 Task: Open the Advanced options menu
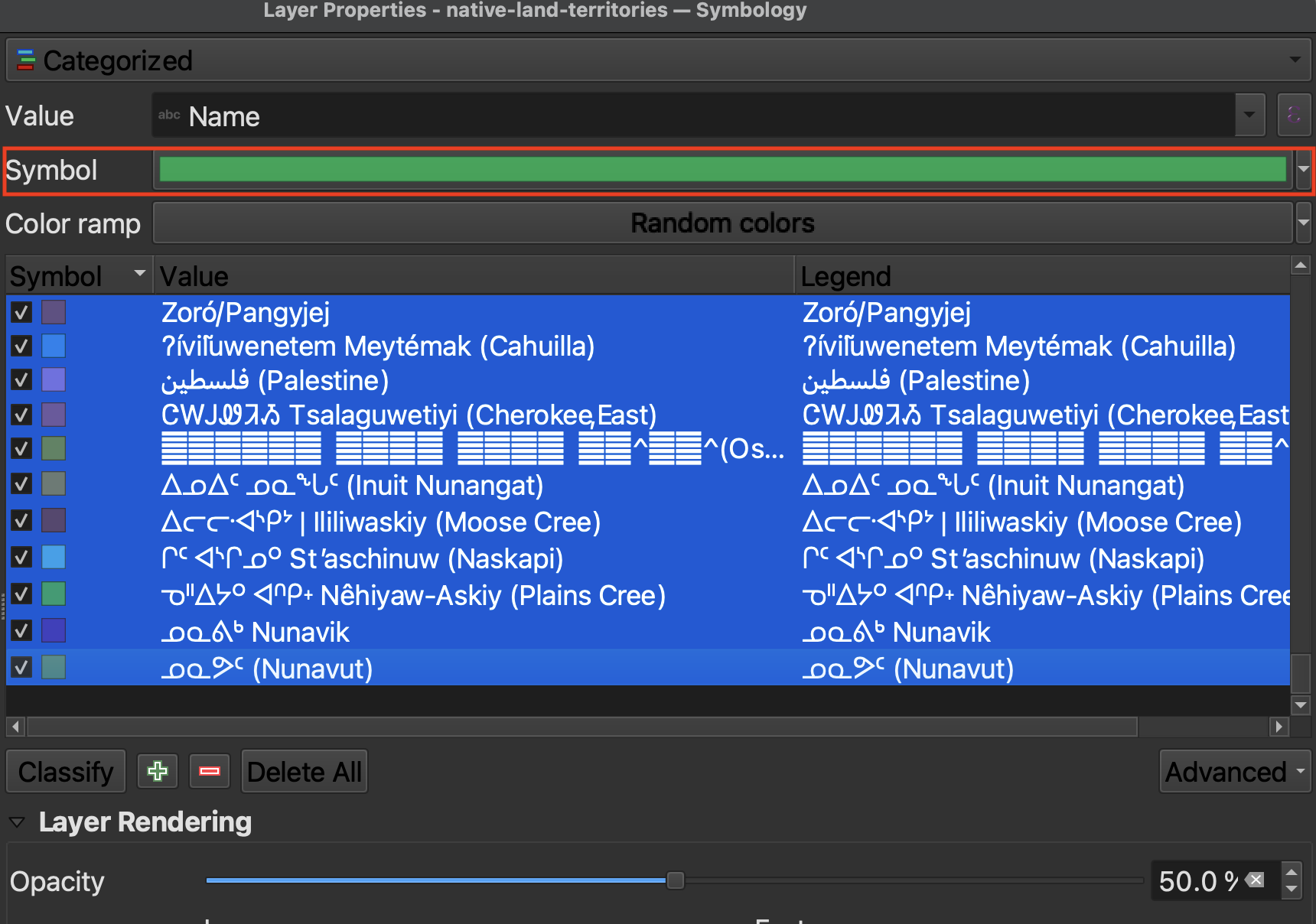pos(1233,772)
